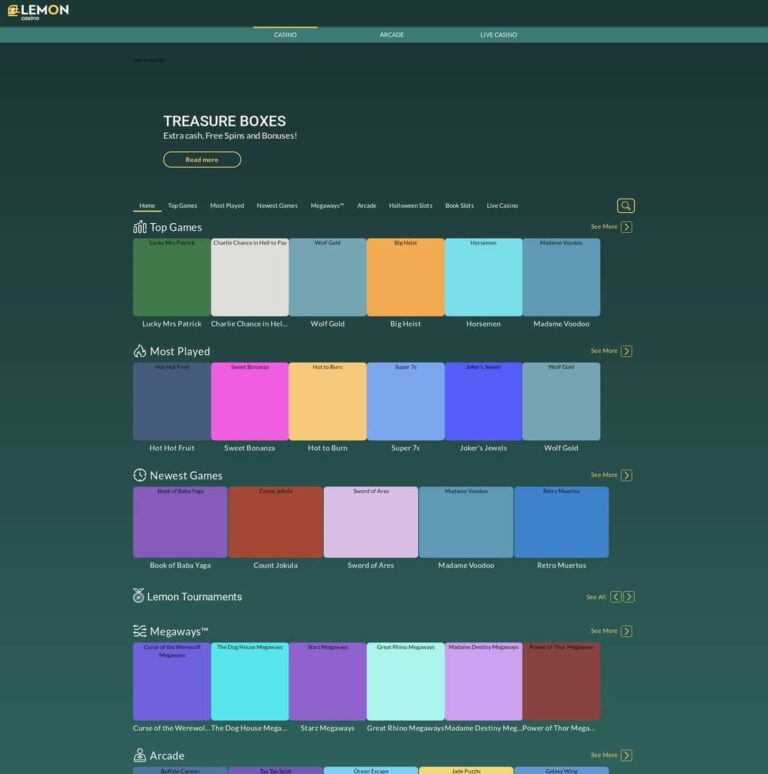This screenshot has height=774, width=768.
Task: Click the TREASURE BOXES banner heading
Action: click(x=225, y=121)
